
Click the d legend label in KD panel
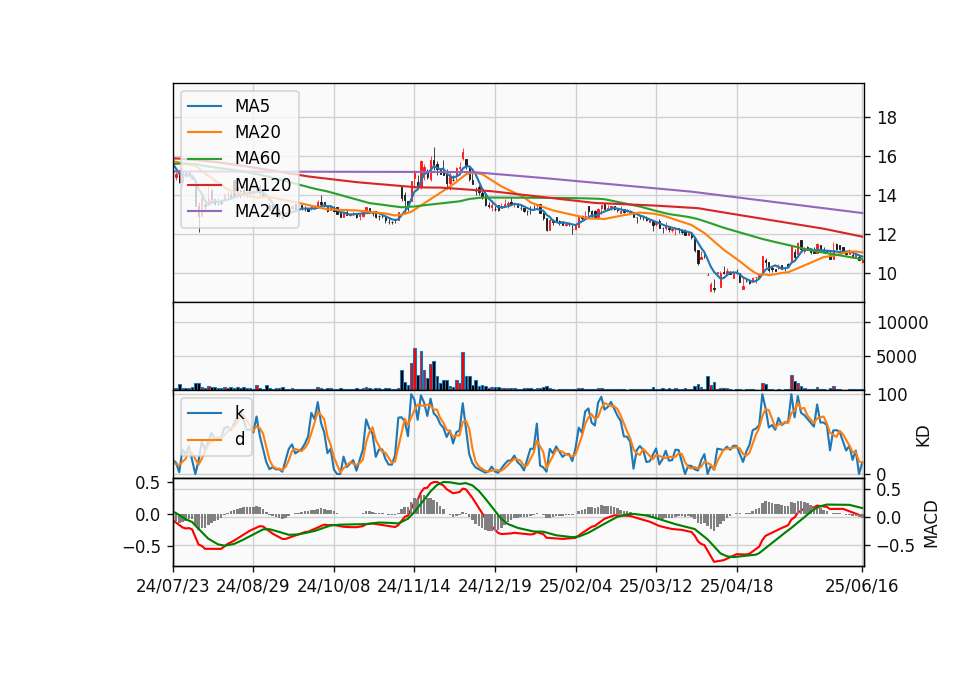[x=239, y=439]
